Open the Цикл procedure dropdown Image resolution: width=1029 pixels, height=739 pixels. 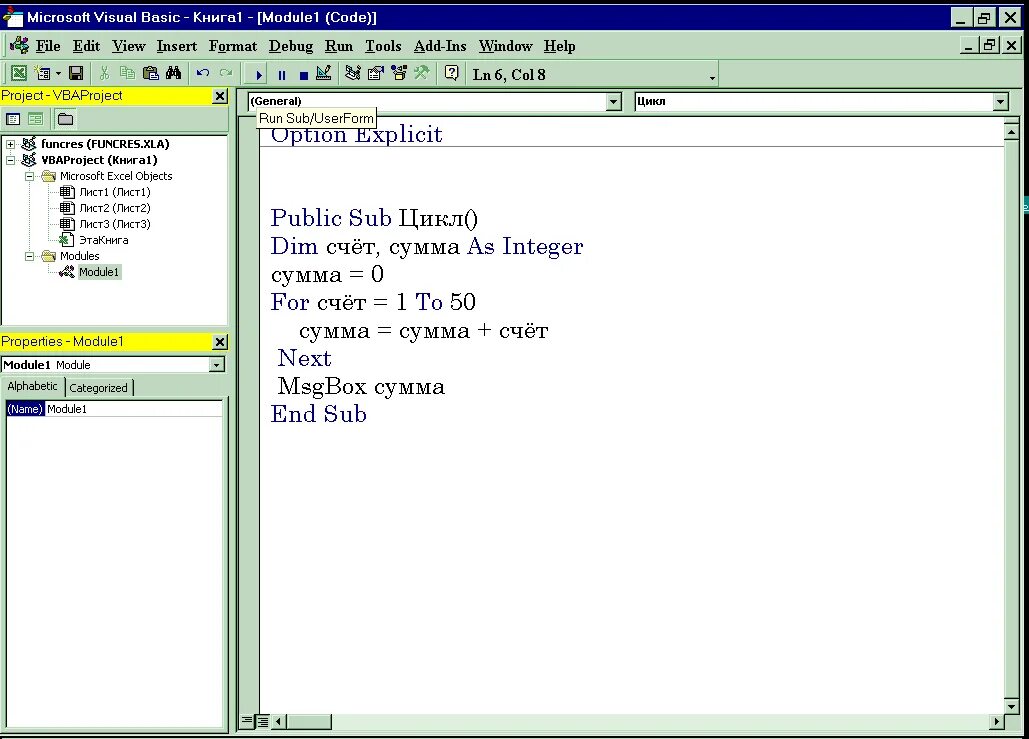[1000, 102]
